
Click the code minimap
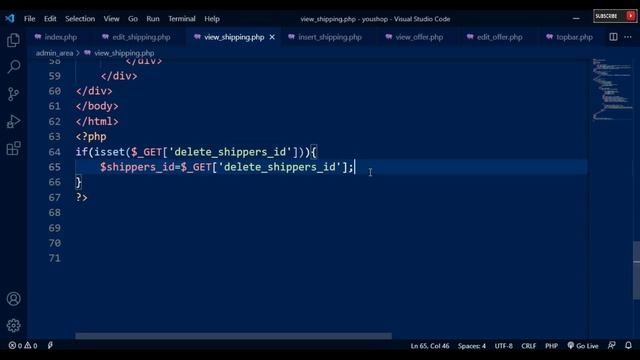click(x=611, y=89)
